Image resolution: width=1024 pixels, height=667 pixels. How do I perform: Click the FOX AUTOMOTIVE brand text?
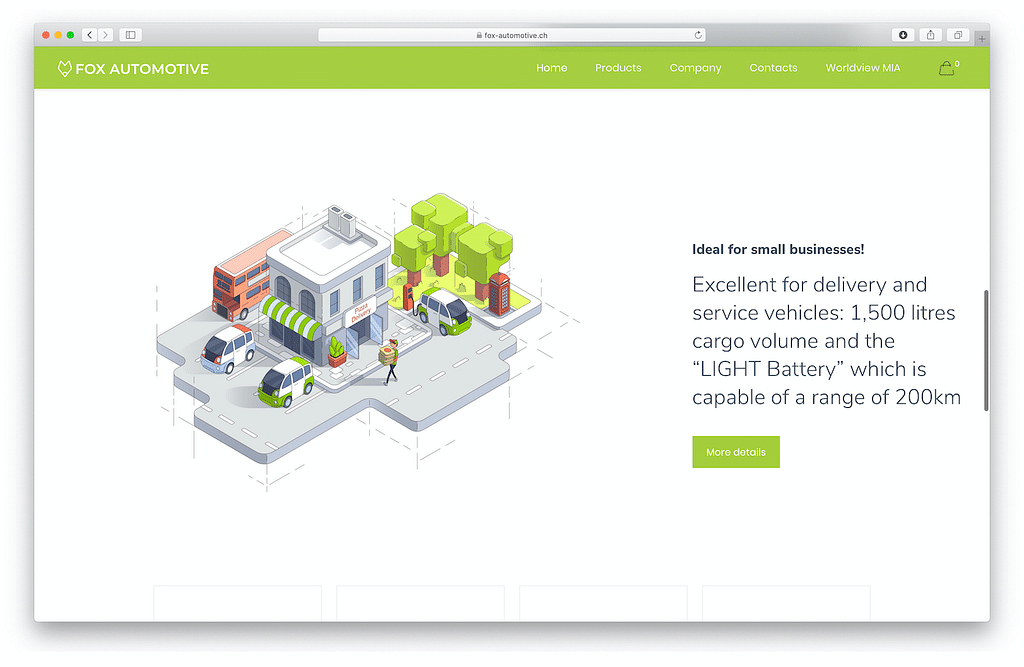point(142,69)
